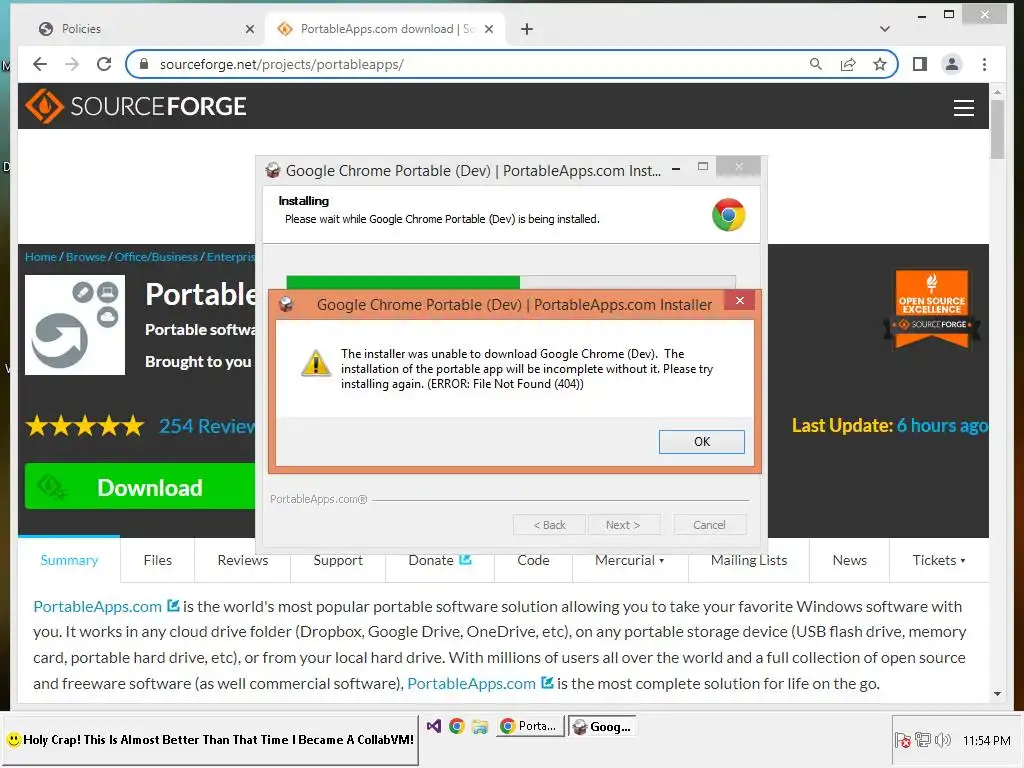Click the warning triangle icon in dialog
This screenshot has height=768, width=1024.
(x=315, y=364)
